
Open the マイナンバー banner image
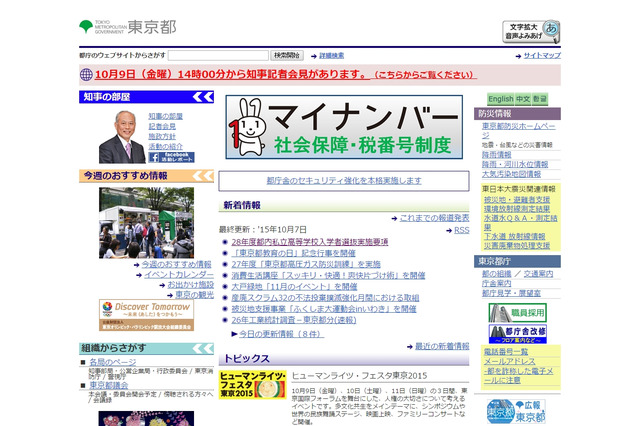click(x=344, y=127)
